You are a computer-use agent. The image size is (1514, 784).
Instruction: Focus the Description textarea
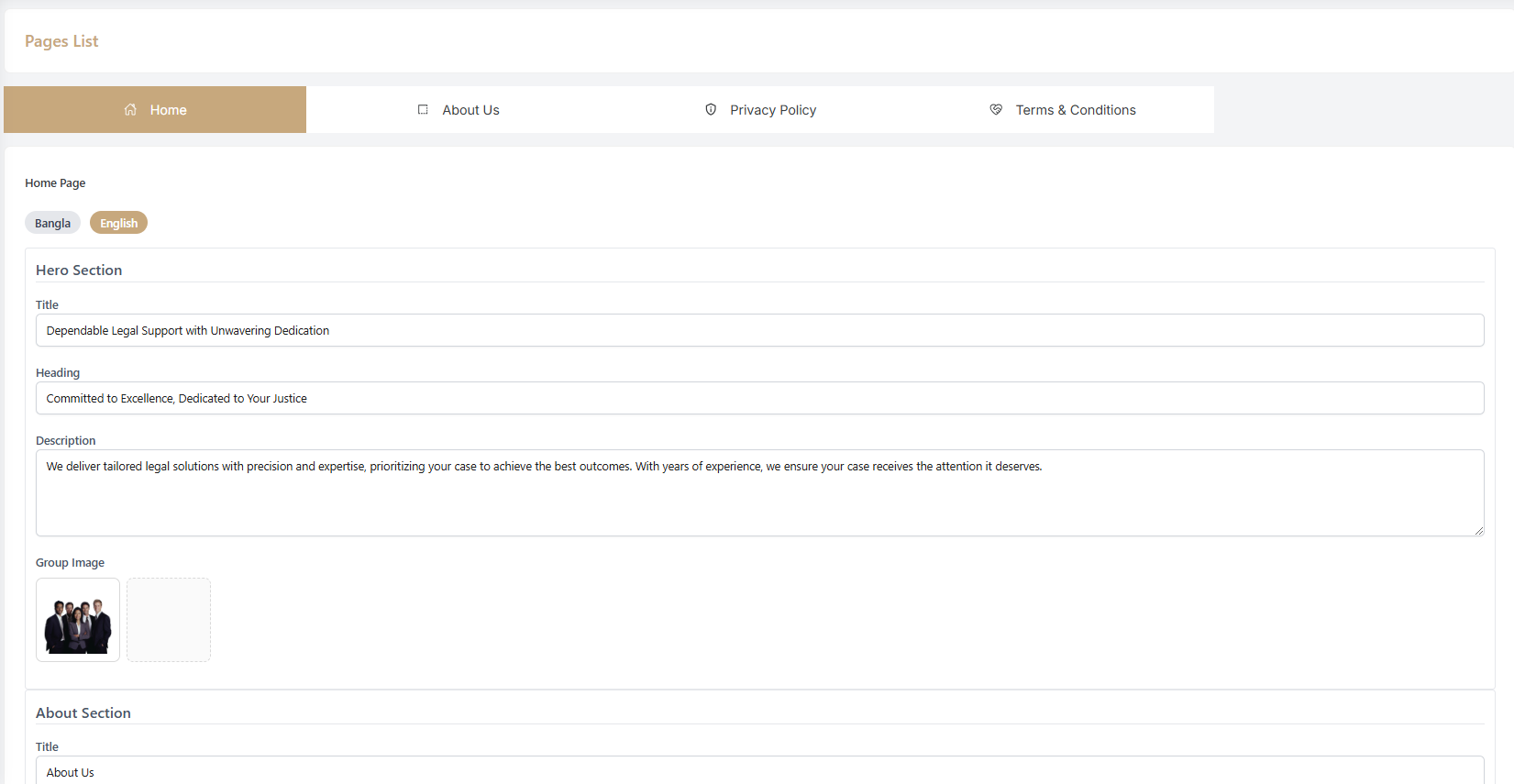(759, 492)
